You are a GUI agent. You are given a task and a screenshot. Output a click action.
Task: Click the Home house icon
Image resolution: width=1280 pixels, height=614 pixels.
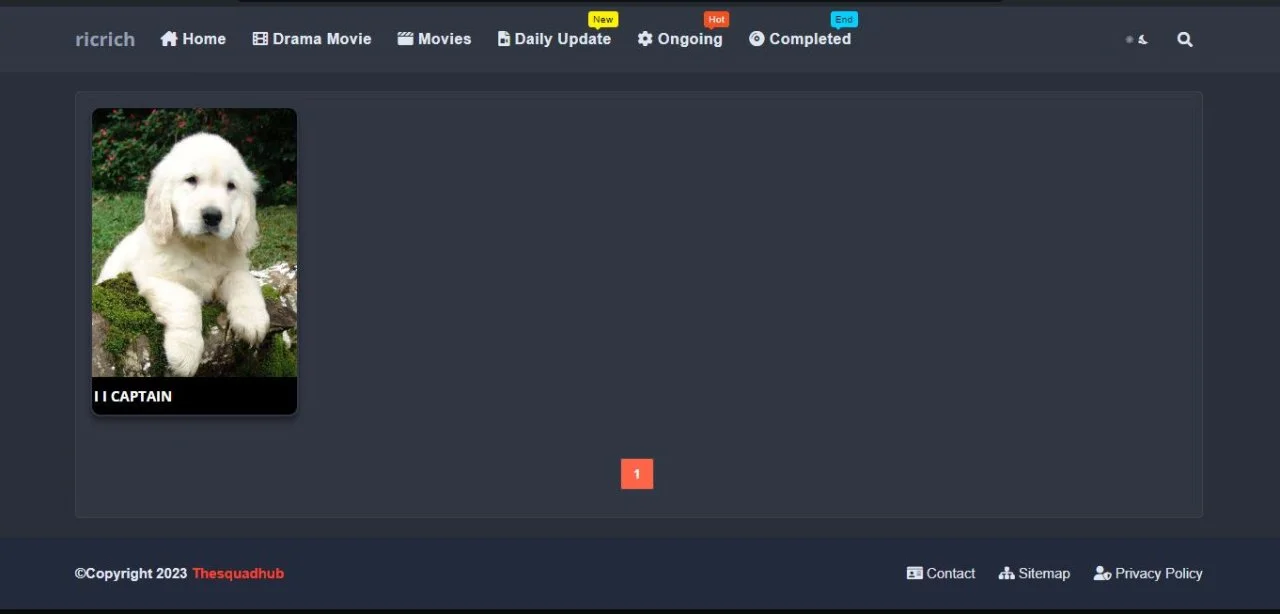coord(169,39)
